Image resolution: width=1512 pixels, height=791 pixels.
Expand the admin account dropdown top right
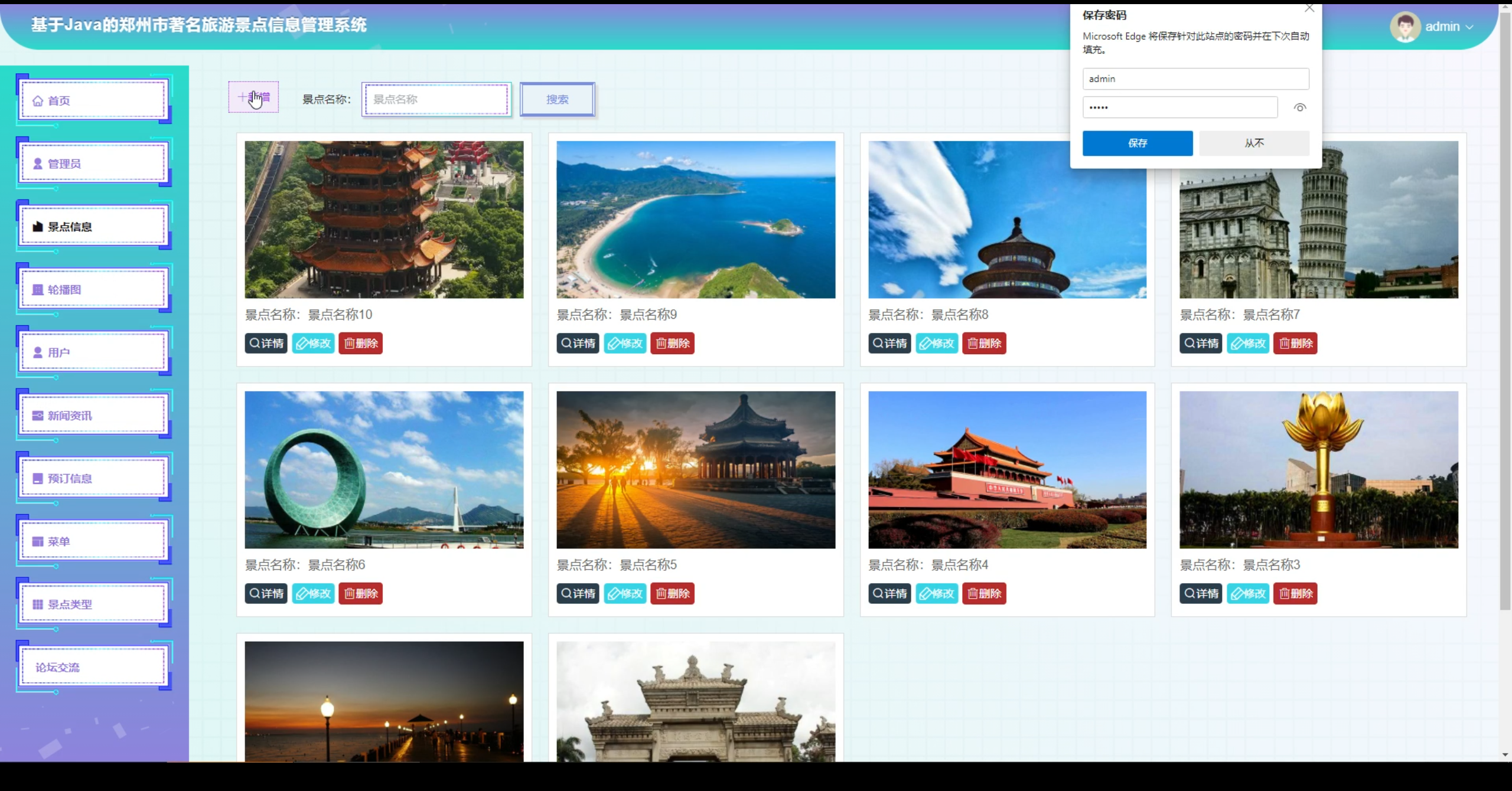[1469, 27]
